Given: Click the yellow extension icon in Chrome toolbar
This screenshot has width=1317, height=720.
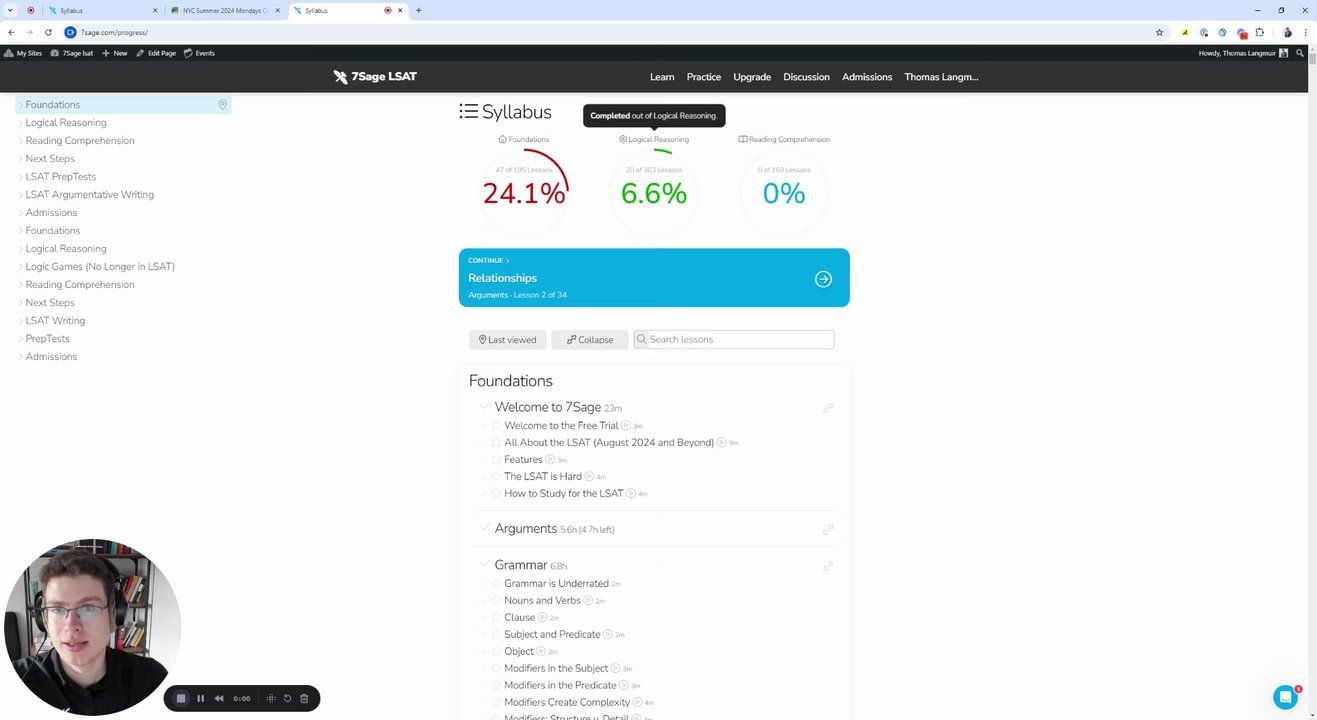Looking at the screenshot, I should click(1185, 32).
